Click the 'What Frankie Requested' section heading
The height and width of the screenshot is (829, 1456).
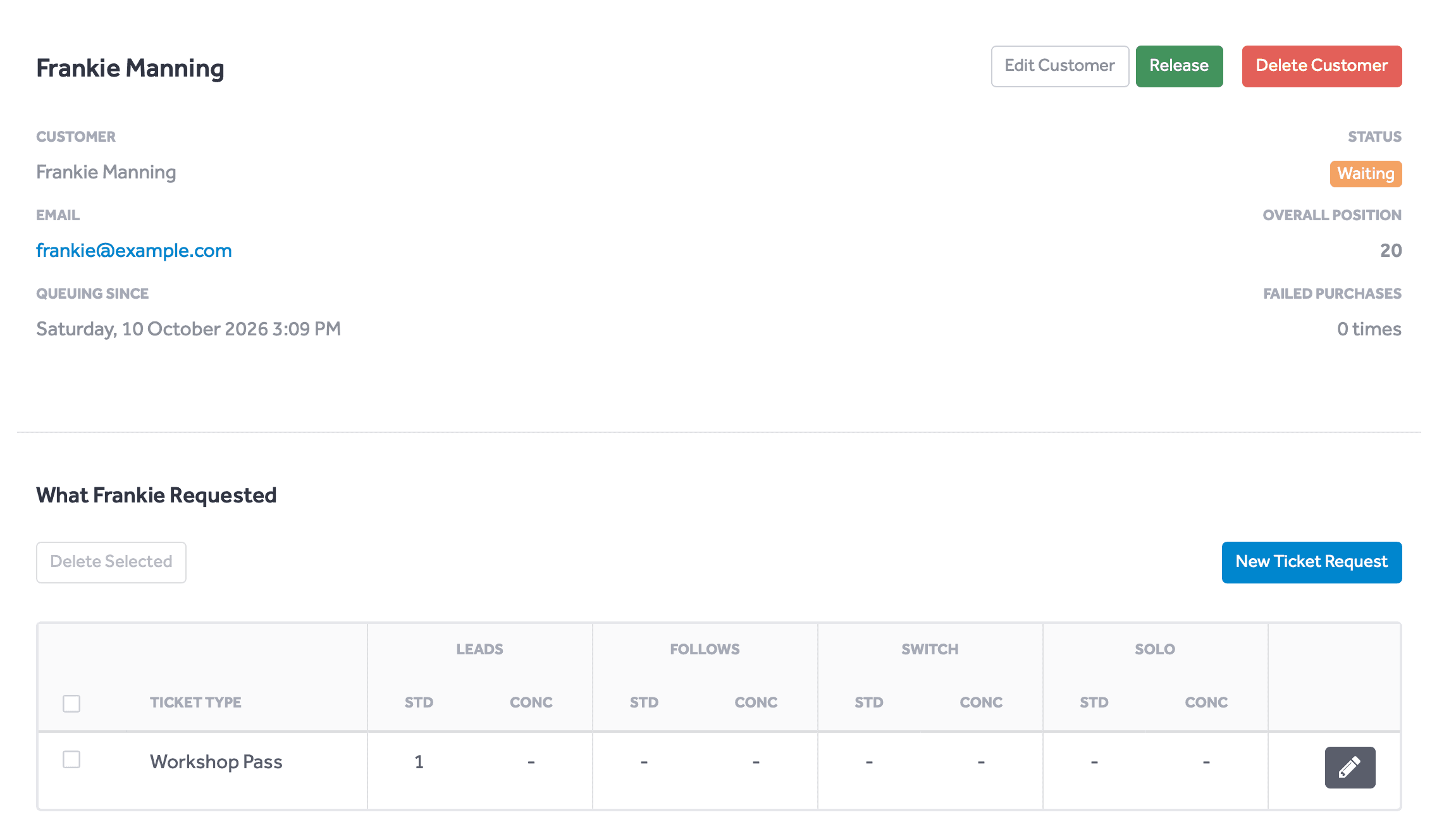point(156,495)
